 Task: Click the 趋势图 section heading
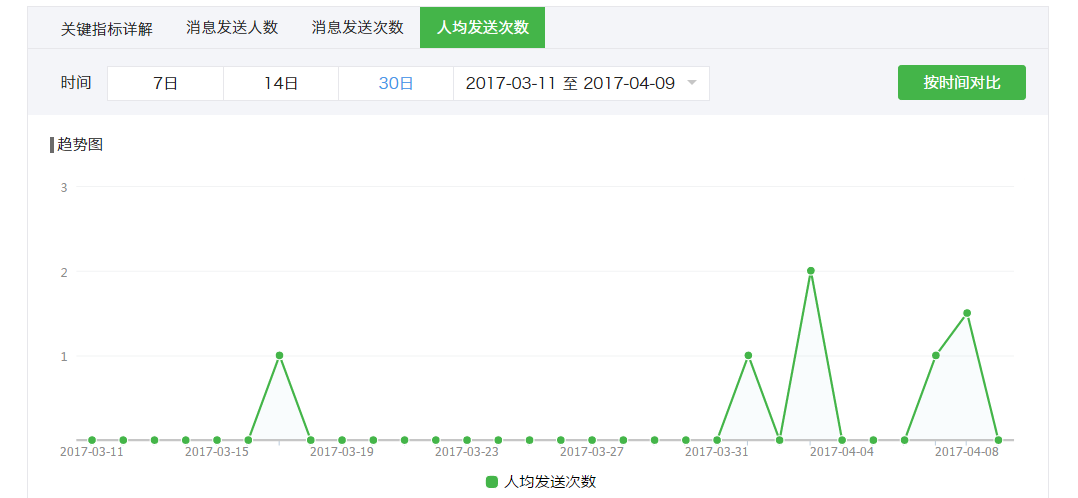[80, 145]
